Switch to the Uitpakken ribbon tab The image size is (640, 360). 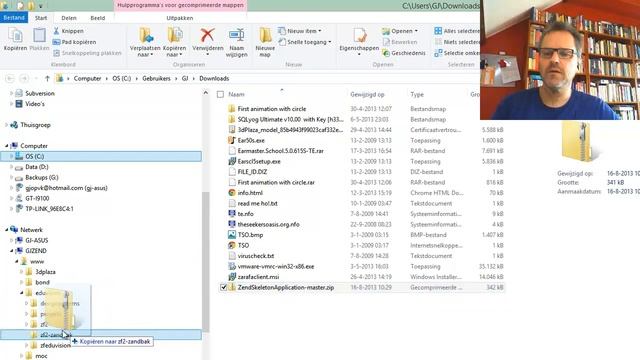pos(180,18)
